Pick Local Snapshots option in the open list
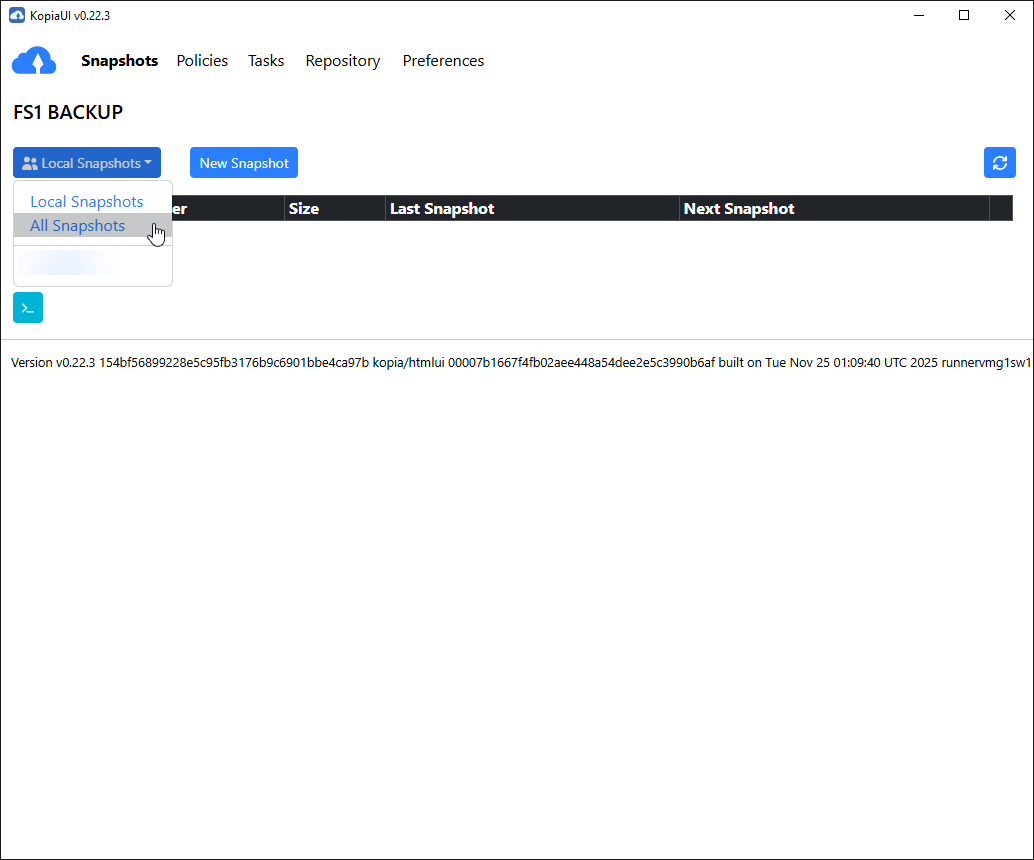1034x860 pixels. [x=87, y=201]
